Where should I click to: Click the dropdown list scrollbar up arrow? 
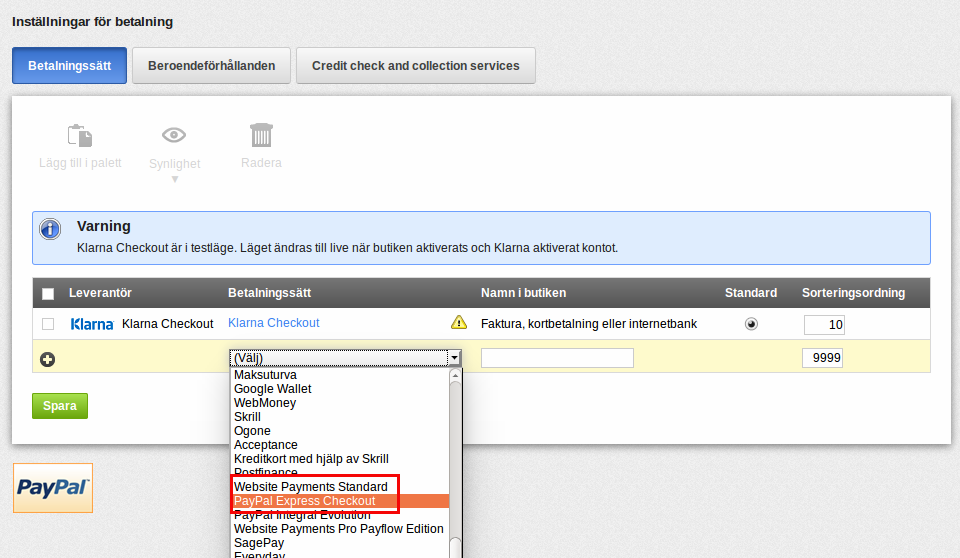tap(455, 375)
